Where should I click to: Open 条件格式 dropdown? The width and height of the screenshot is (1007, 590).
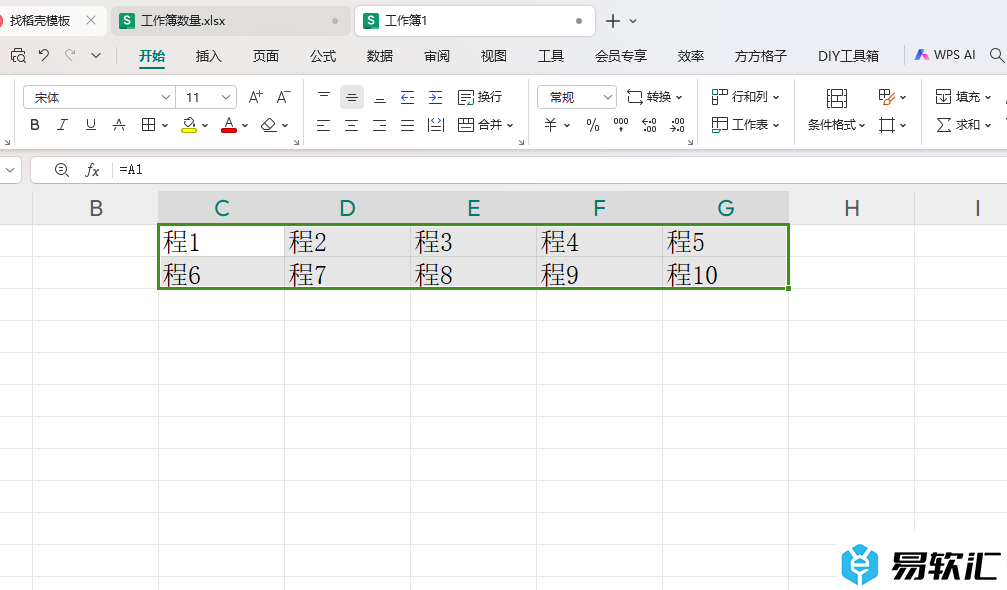pos(836,125)
